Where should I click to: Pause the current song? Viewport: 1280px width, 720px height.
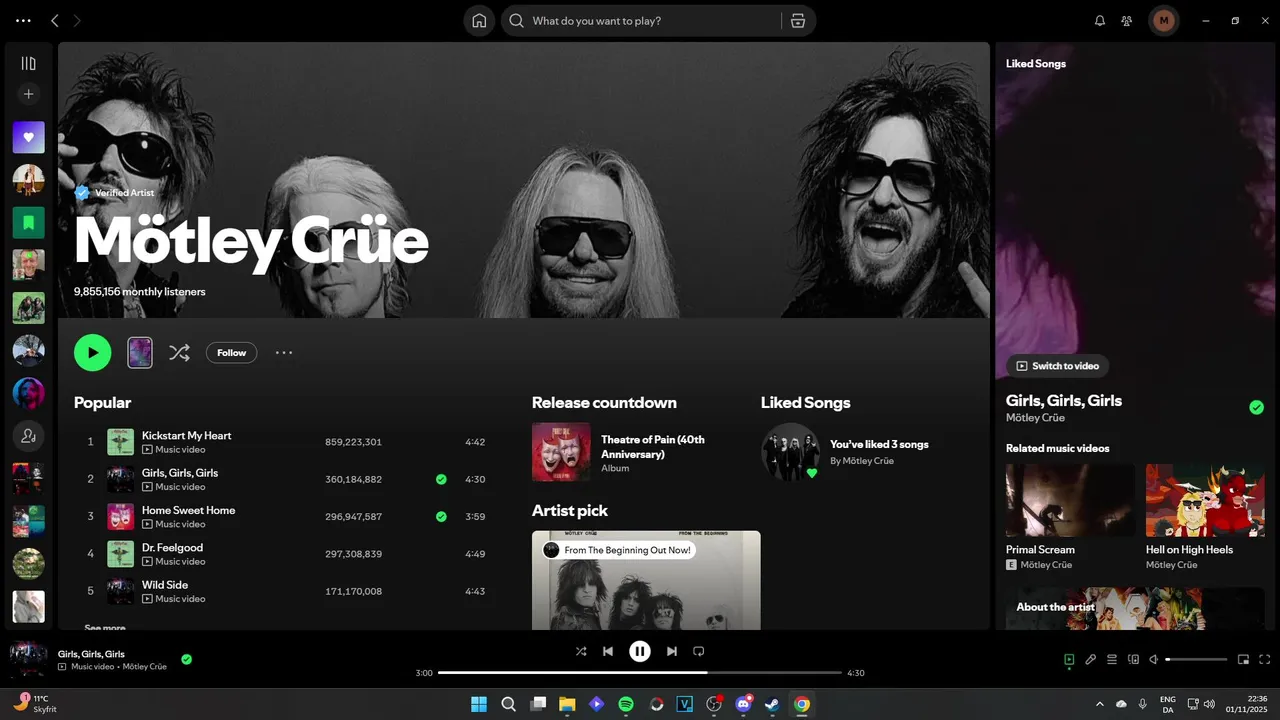[x=640, y=651]
